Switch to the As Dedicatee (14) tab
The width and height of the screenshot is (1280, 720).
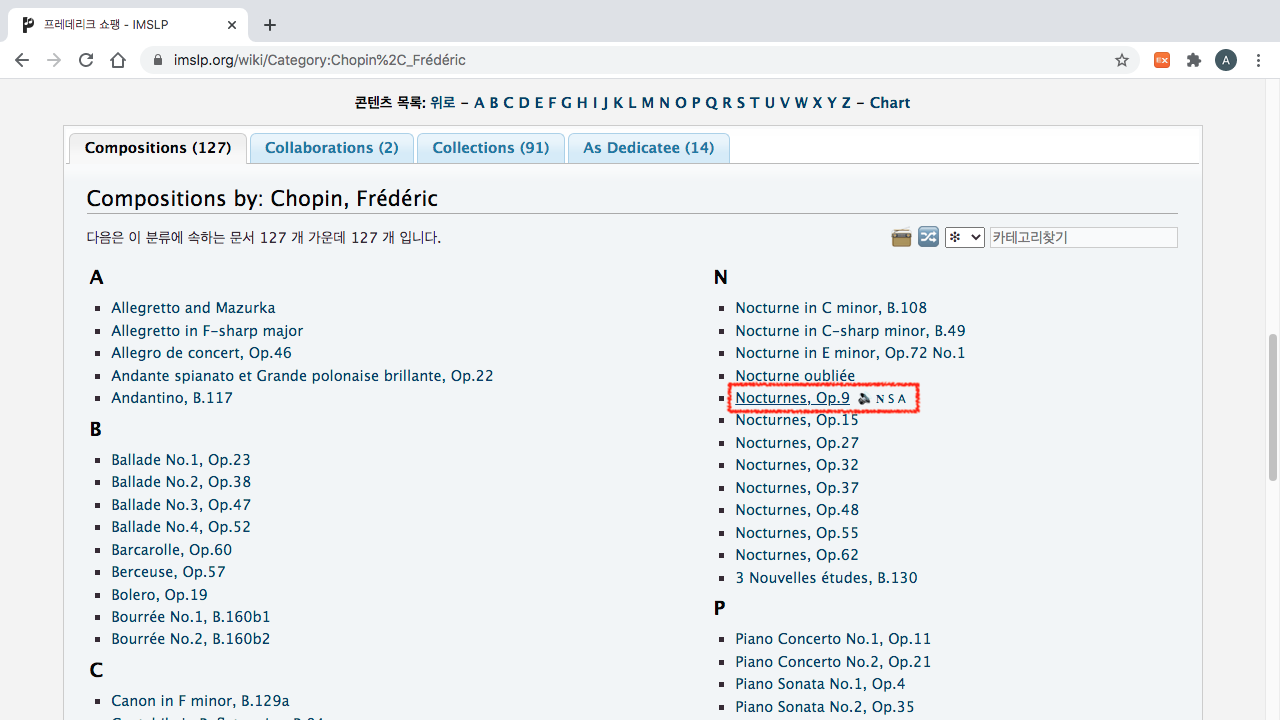(x=649, y=148)
